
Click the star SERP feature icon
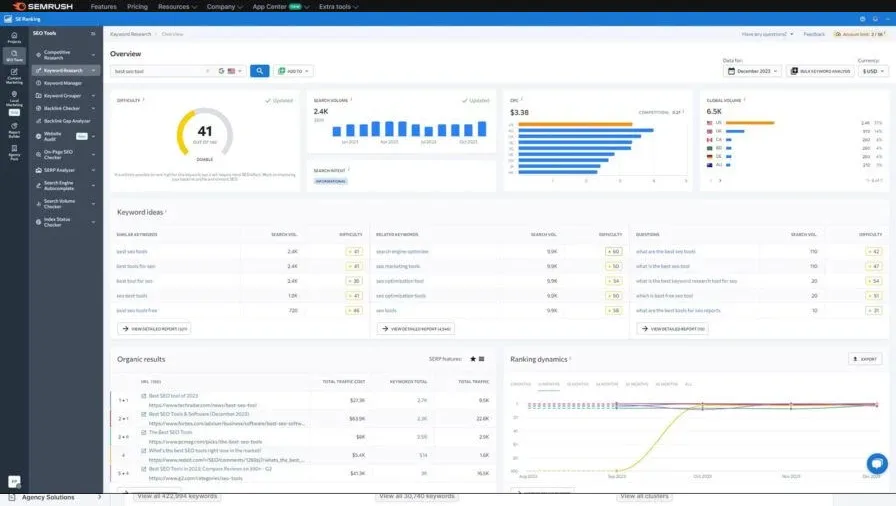click(x=473, y=359)
